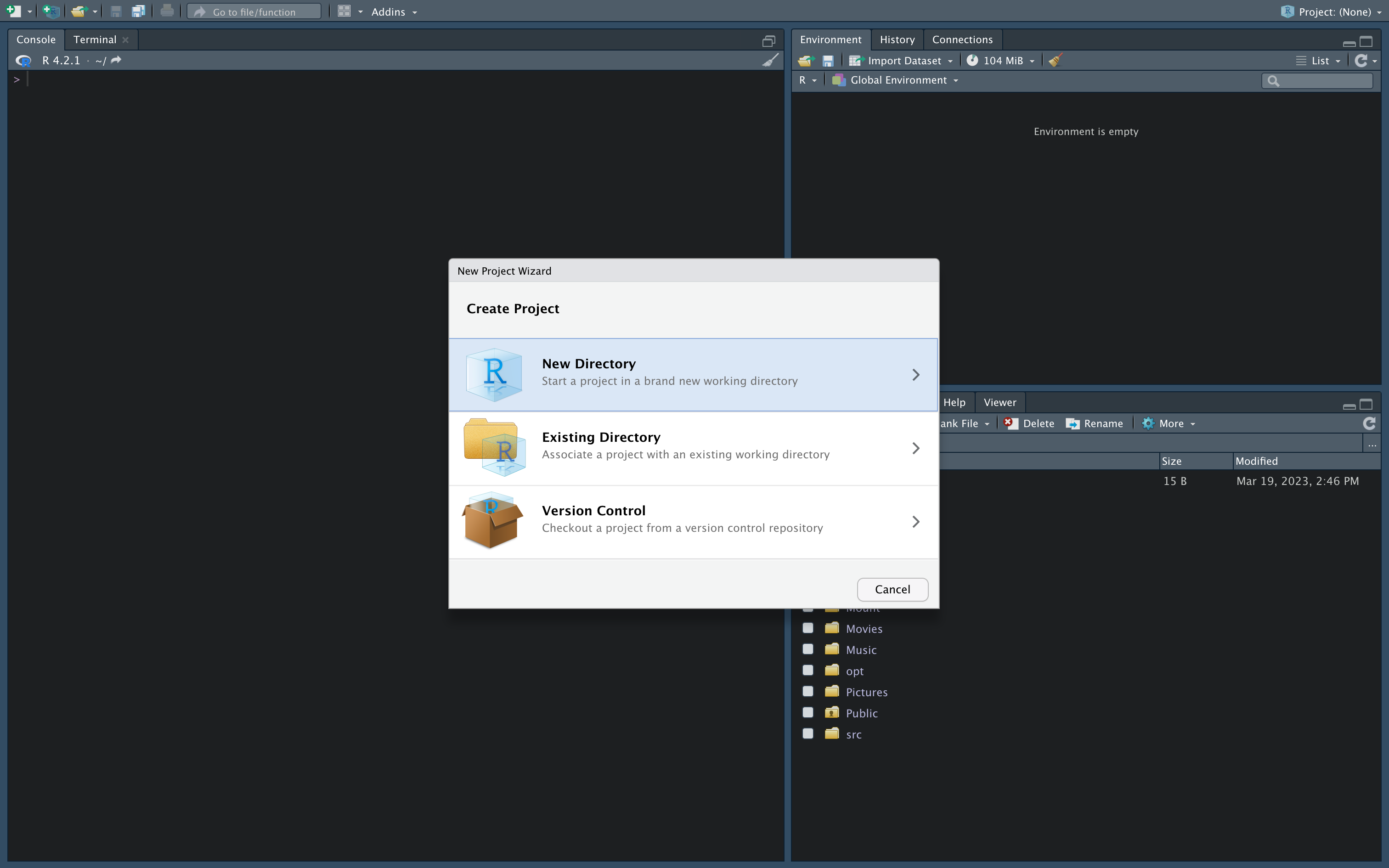The height and width of the screenshot is (868, 1389).
Task: Open the 104 MiB memory usage dropdown
Action: point(1000,61)
